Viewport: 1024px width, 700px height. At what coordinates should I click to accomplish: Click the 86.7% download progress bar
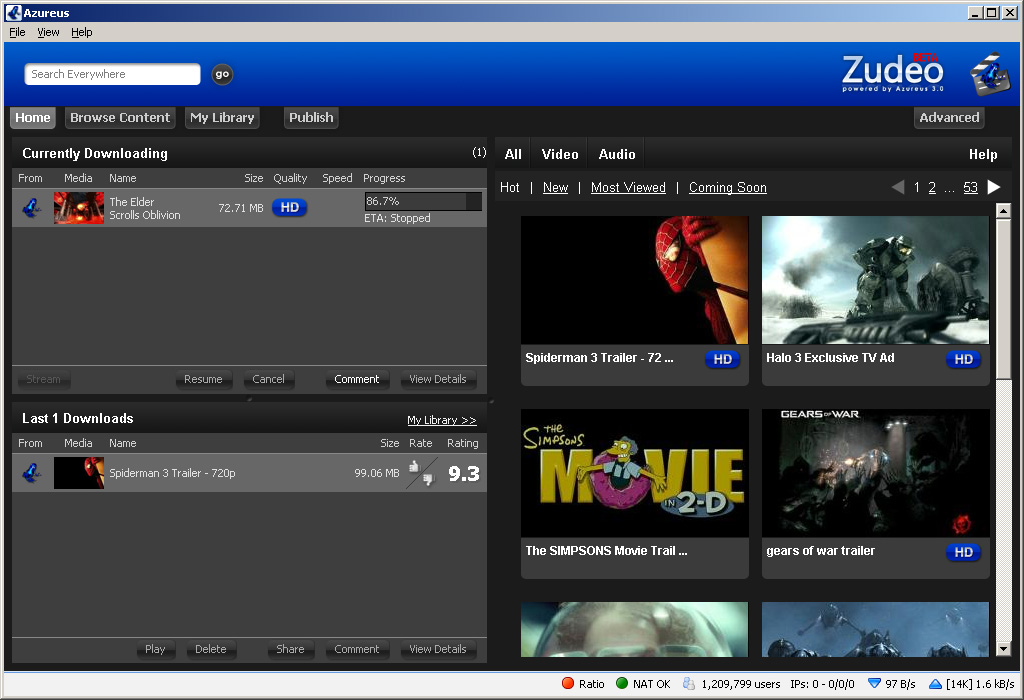pos(423,201)
